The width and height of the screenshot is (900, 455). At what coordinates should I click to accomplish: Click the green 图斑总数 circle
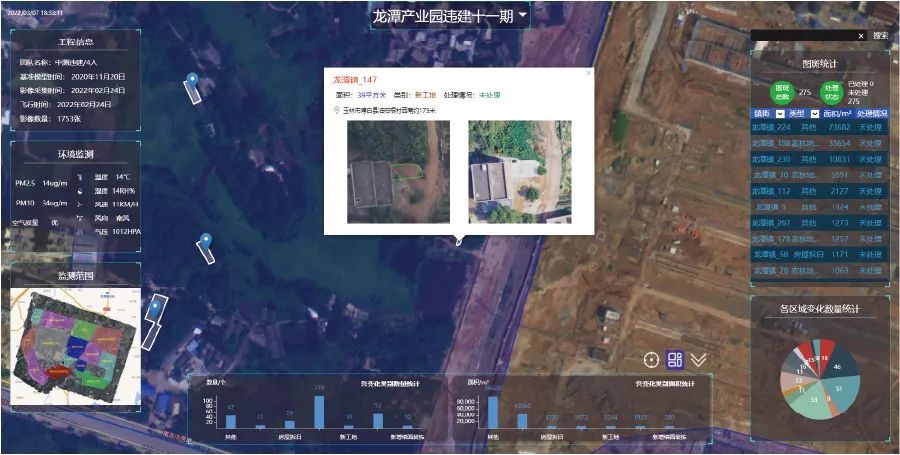pyautogui.click(x=781, y=92)
